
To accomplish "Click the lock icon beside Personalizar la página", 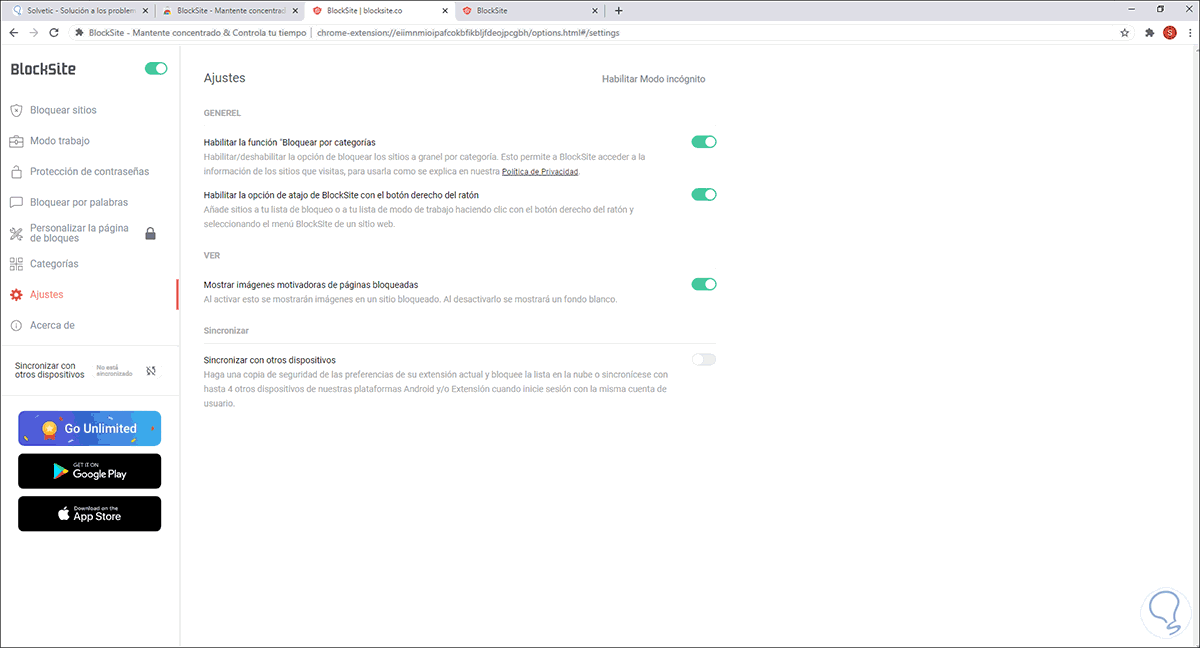I will coord(150,233).
